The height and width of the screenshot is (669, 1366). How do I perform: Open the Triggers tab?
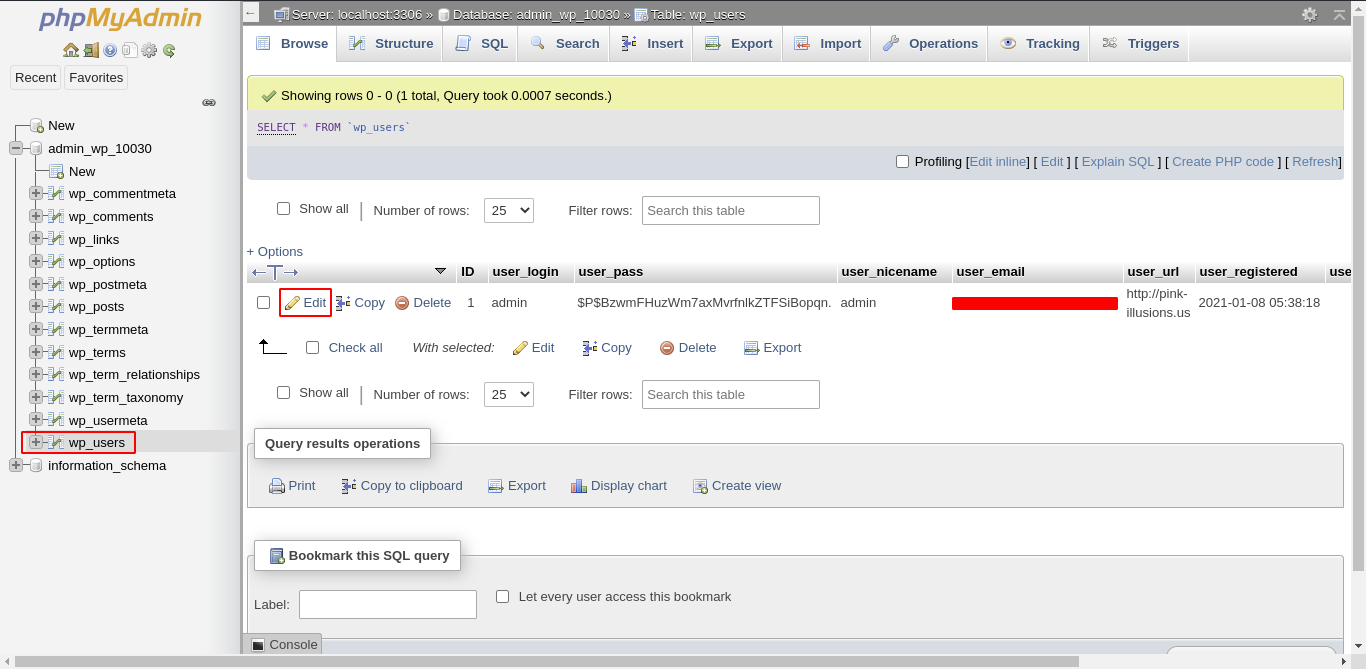(1140, 44)
